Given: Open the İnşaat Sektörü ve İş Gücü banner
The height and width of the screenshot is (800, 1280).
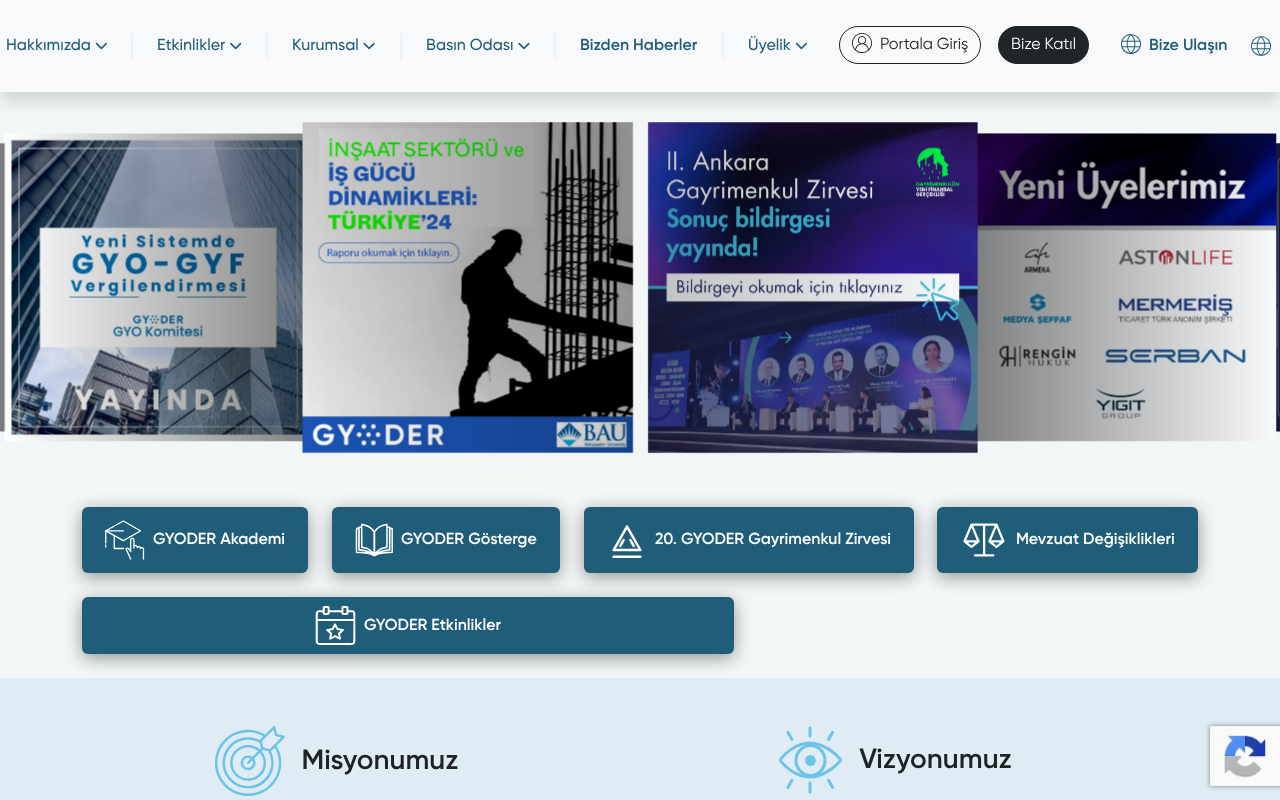Looking at the screenshot, I should (x=468, y=288).
